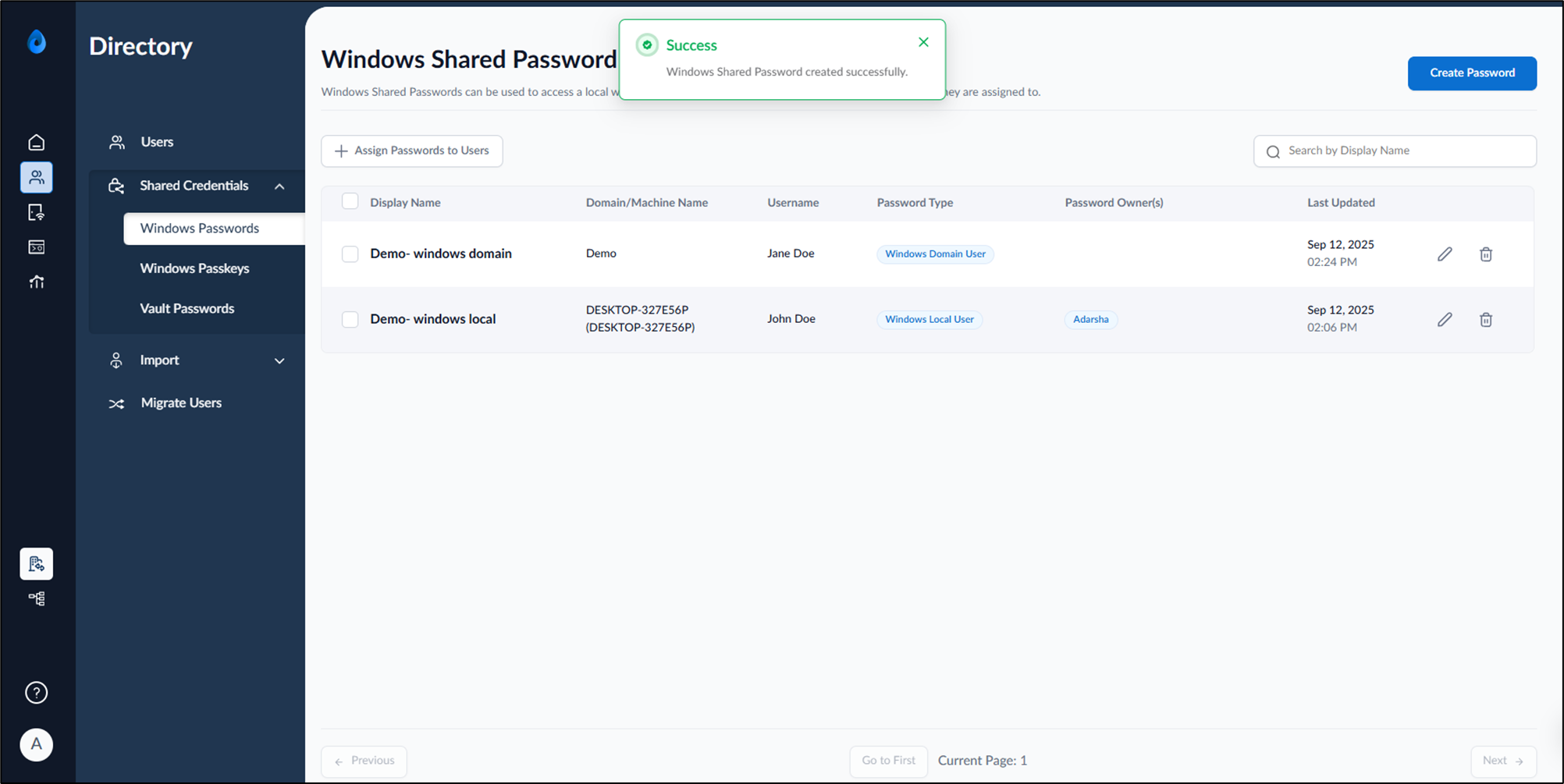This screenshot has width=1564, height=784.
Task: Delete the Demo- windows domain entry
Action: [1486, 254]
